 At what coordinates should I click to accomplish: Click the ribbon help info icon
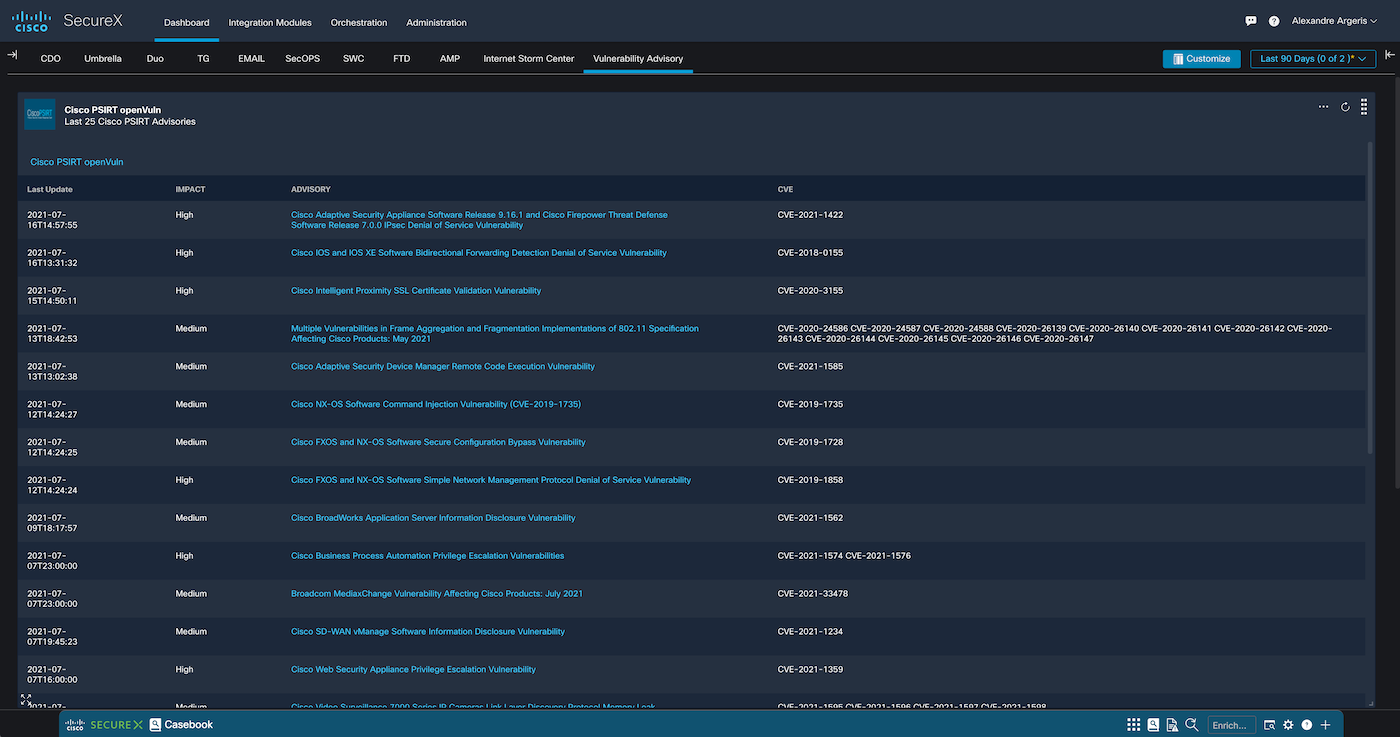pos(1306,725)
